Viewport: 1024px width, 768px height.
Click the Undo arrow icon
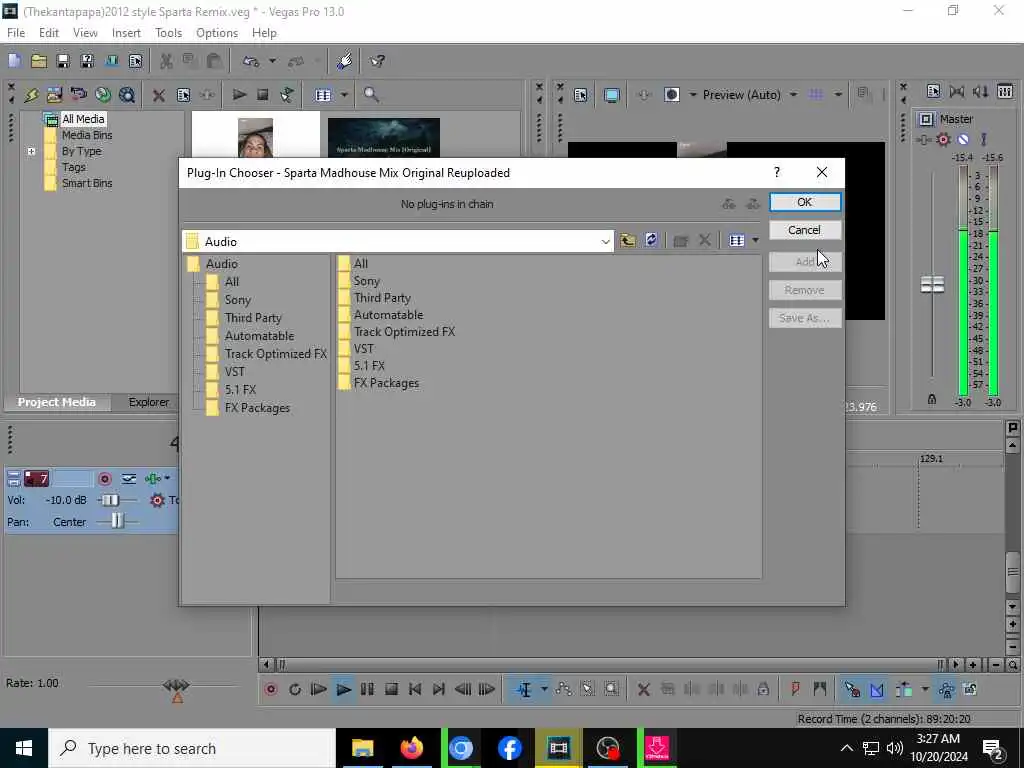point(251,61)
